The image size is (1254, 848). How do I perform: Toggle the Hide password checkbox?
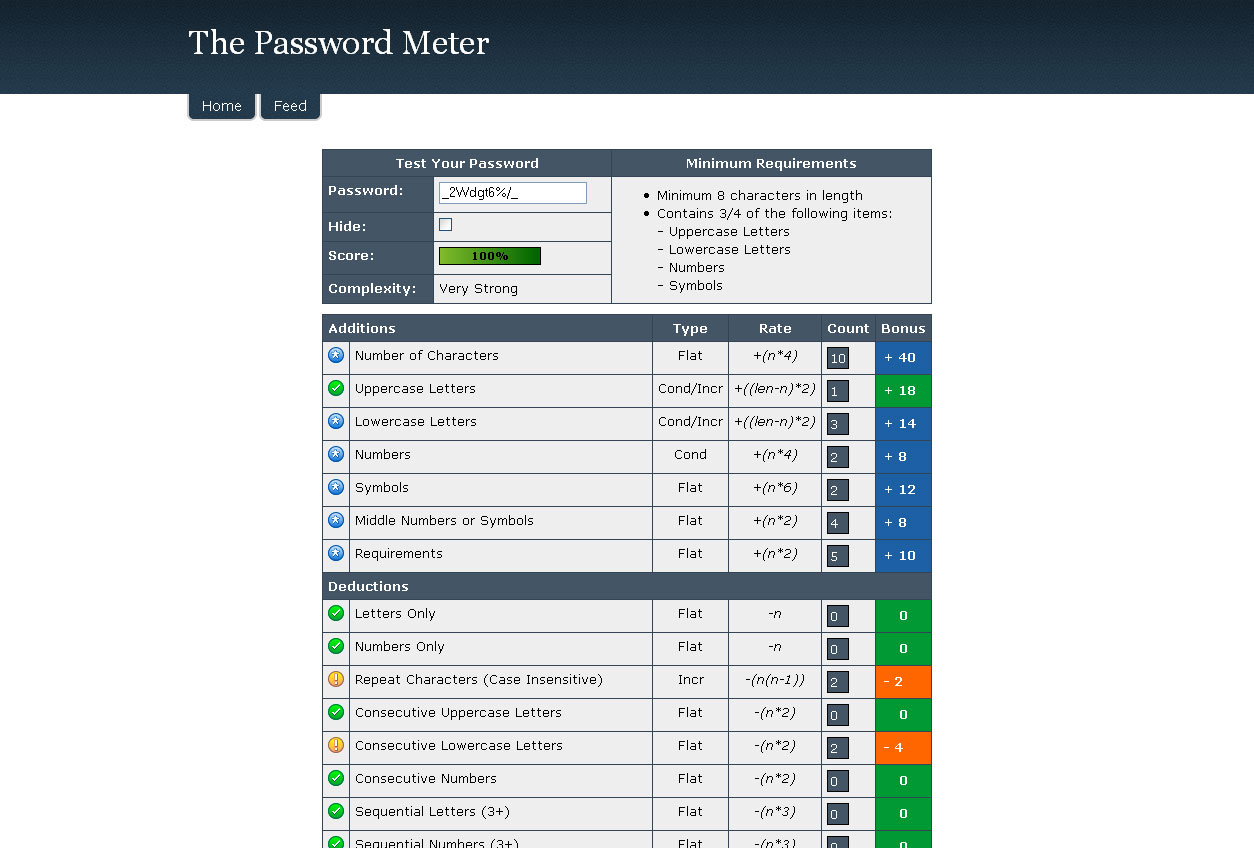445,225
